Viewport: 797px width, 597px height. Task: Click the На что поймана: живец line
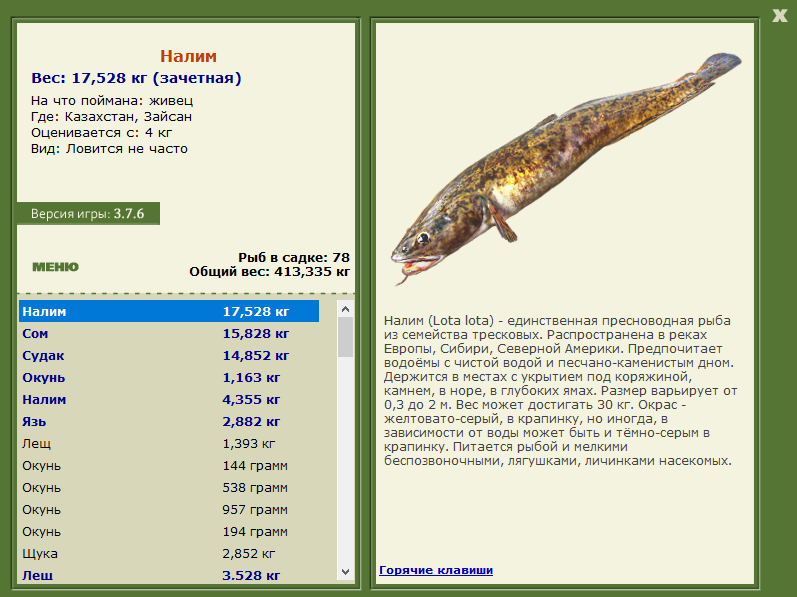[112, 101]
